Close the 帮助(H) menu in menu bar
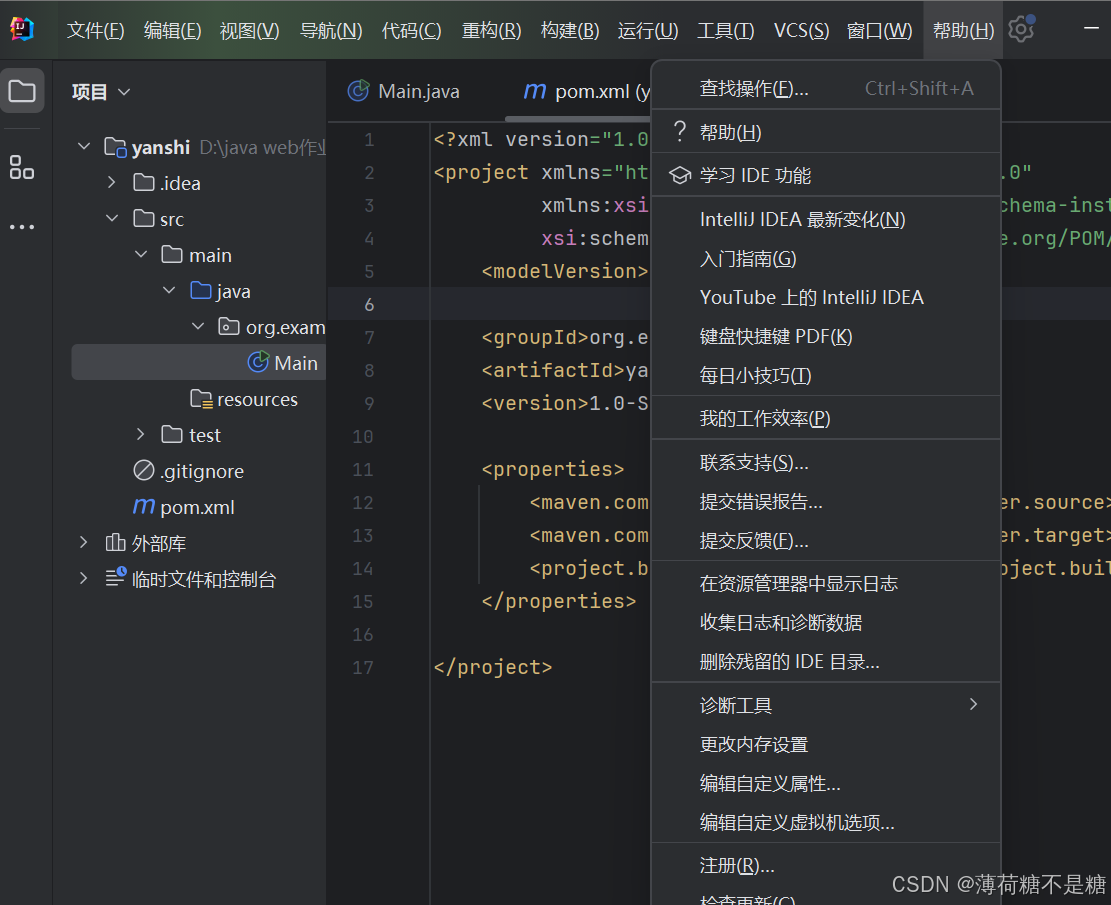Viewport: 1111px width, 905px height. coord(963,30)
